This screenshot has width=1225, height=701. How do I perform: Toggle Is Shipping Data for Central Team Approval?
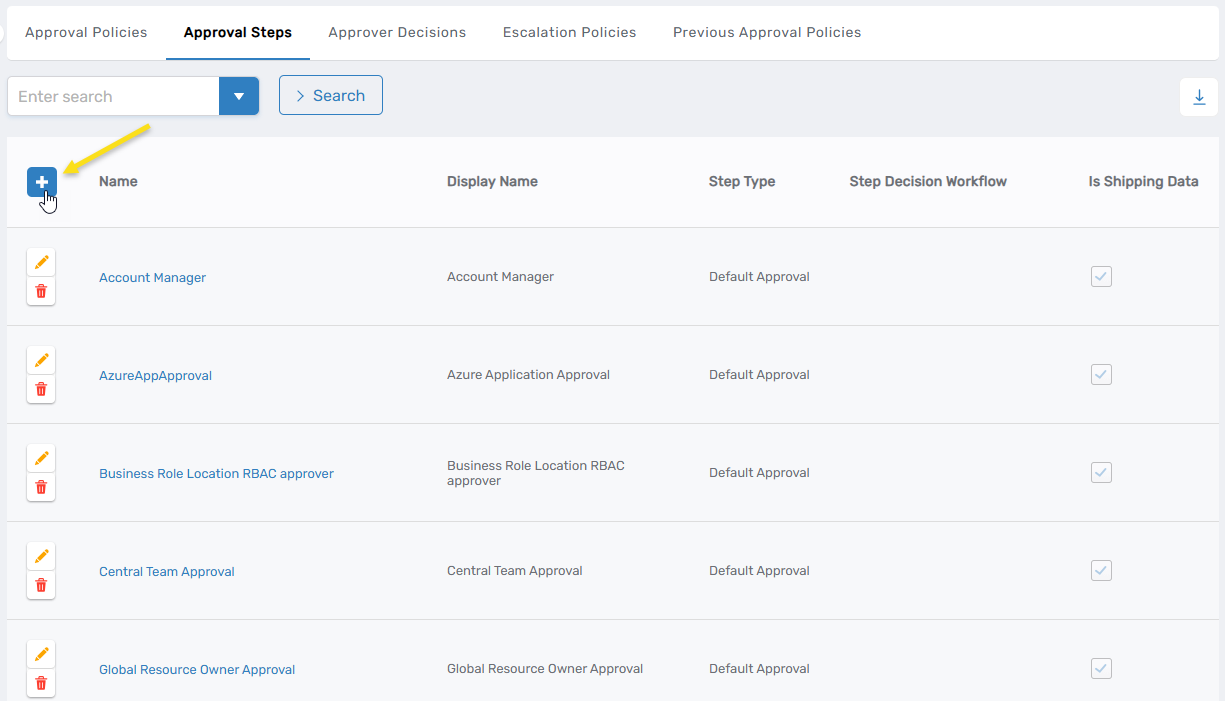coord(1101,570)
